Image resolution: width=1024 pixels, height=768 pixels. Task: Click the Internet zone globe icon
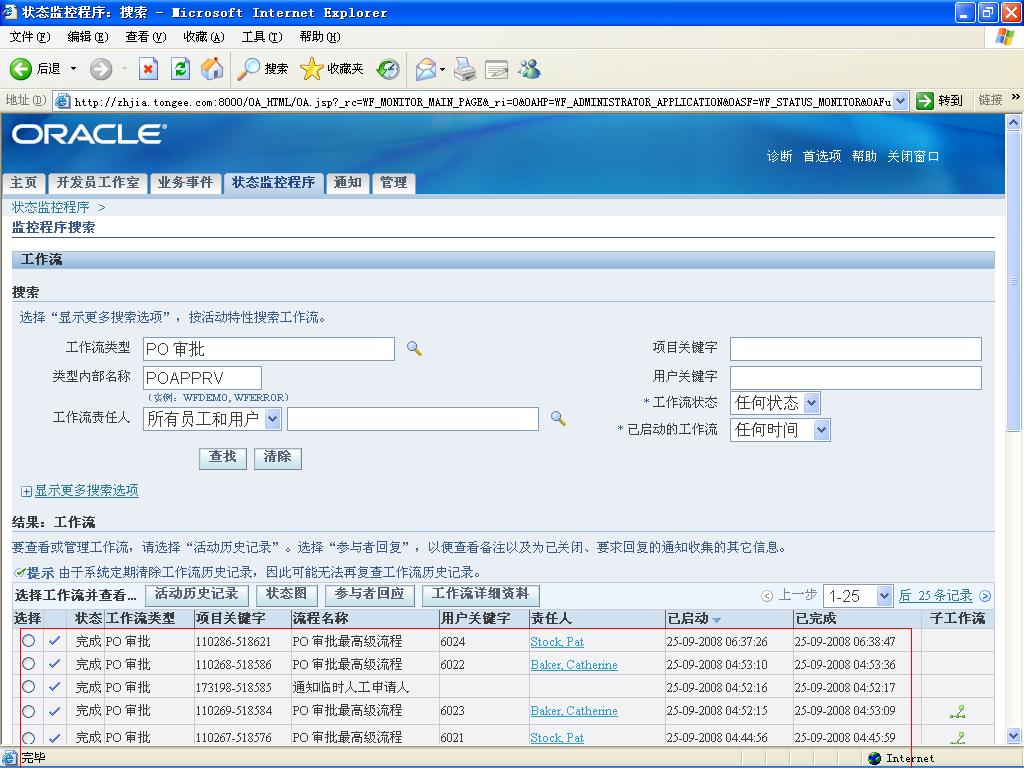875,758
